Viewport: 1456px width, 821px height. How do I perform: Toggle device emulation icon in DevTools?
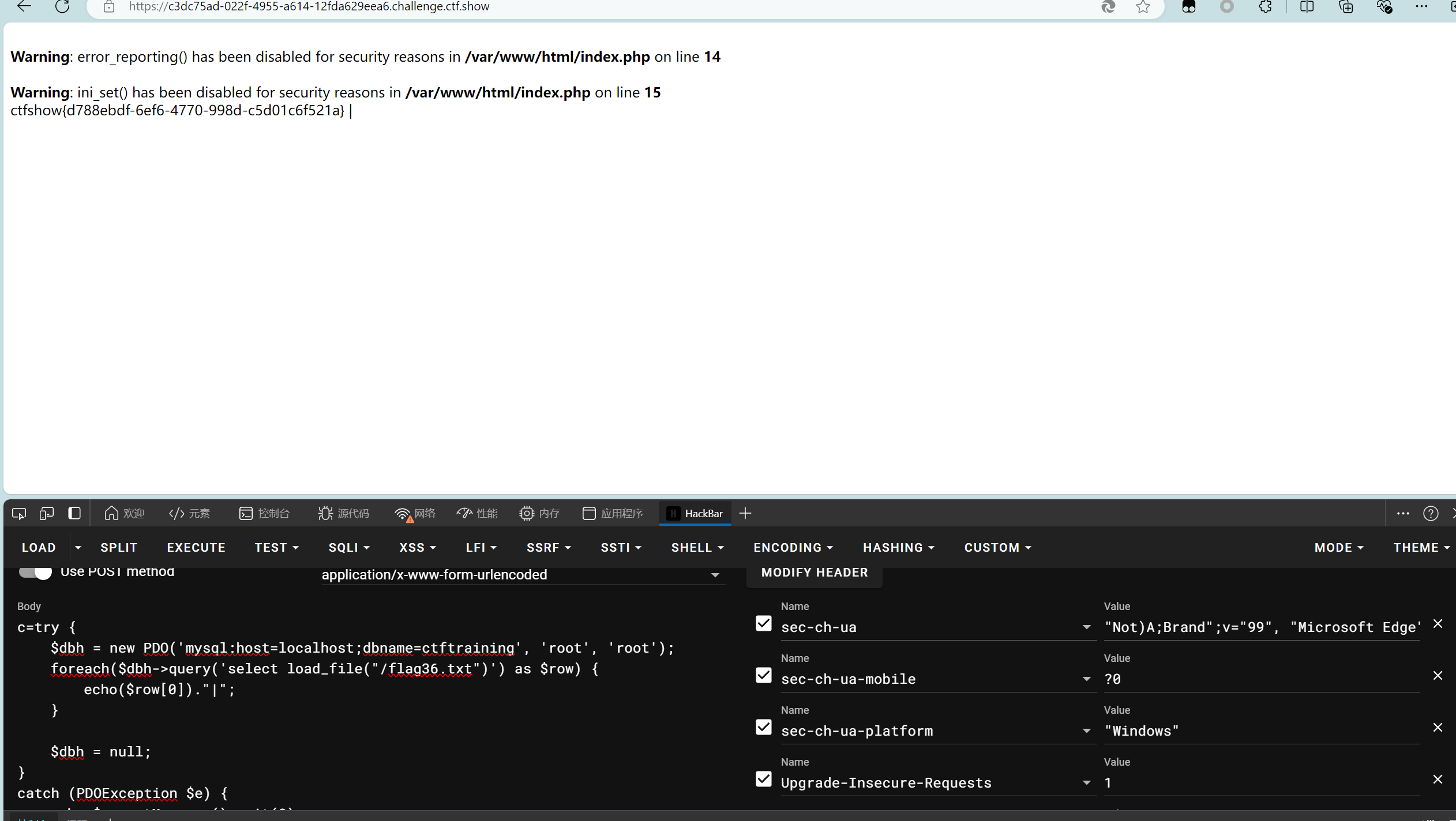[47, 513]
